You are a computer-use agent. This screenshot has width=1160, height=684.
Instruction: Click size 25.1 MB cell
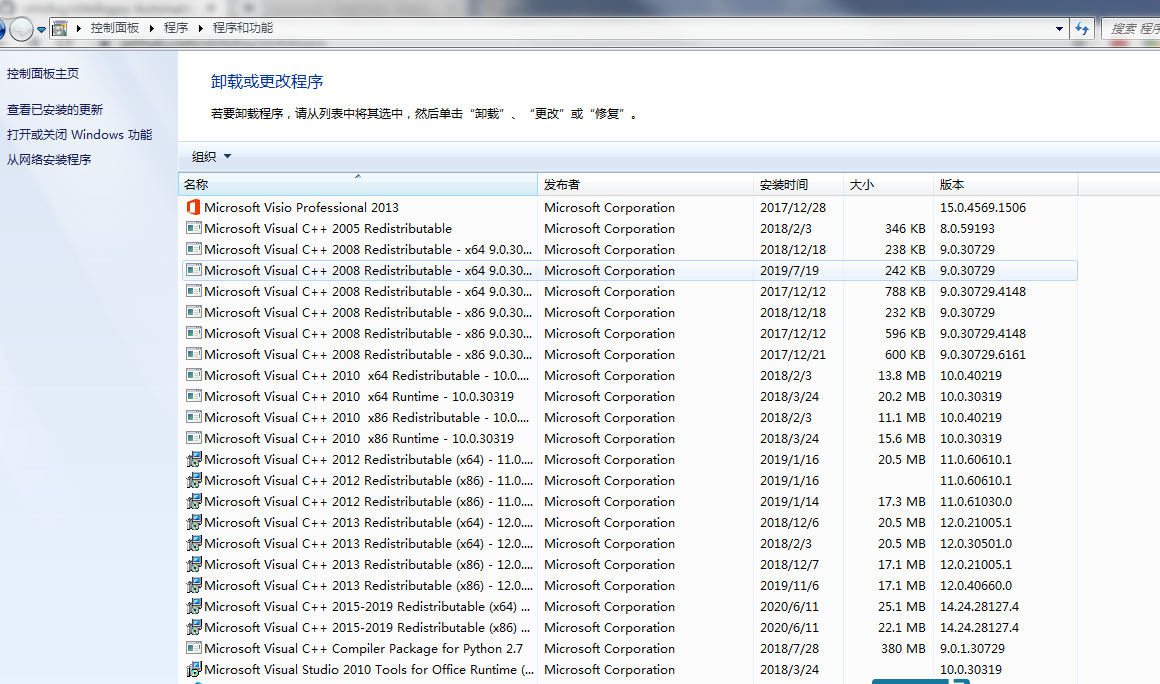click(x=902, y=606)
